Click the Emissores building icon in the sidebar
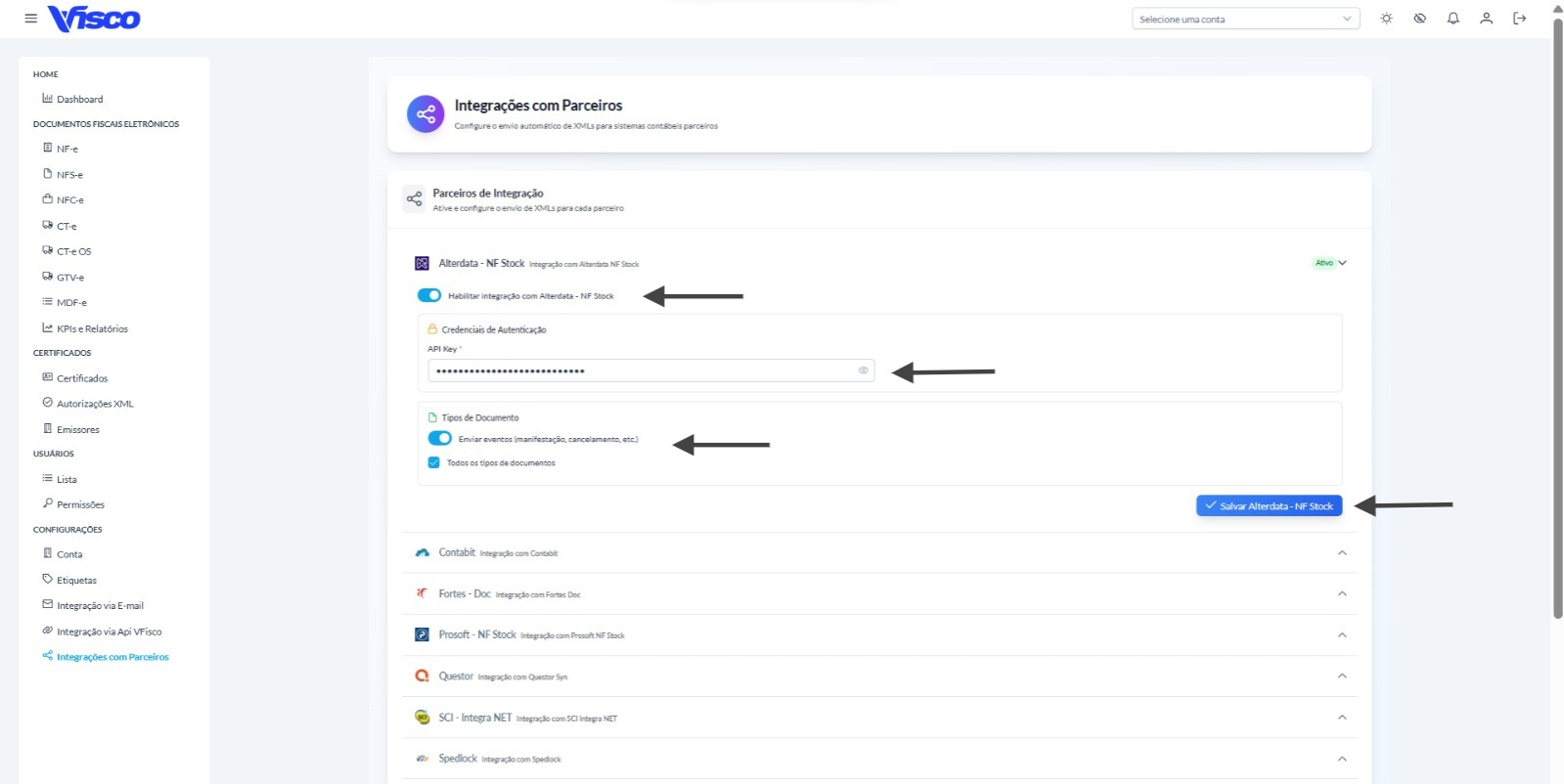 tap(47, 428)
